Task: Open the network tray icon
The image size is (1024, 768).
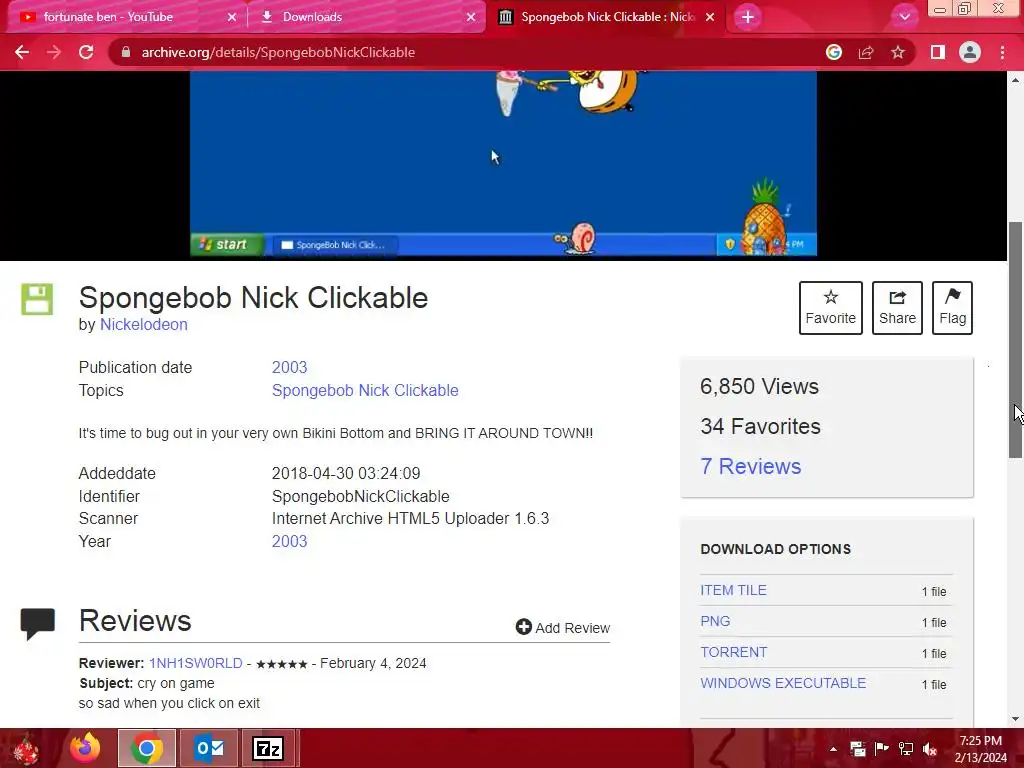Action: pyautogui.click(x=906, y=749)
